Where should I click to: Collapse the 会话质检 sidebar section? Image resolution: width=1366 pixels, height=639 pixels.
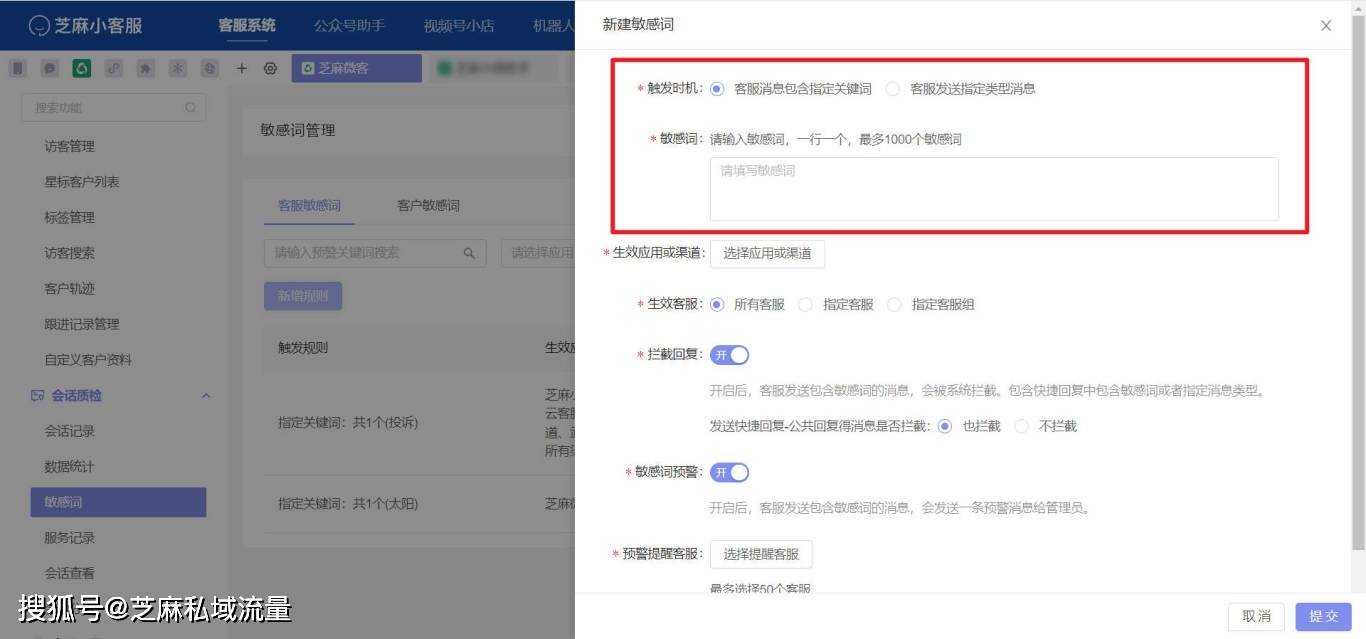click(x=206, y=396)
